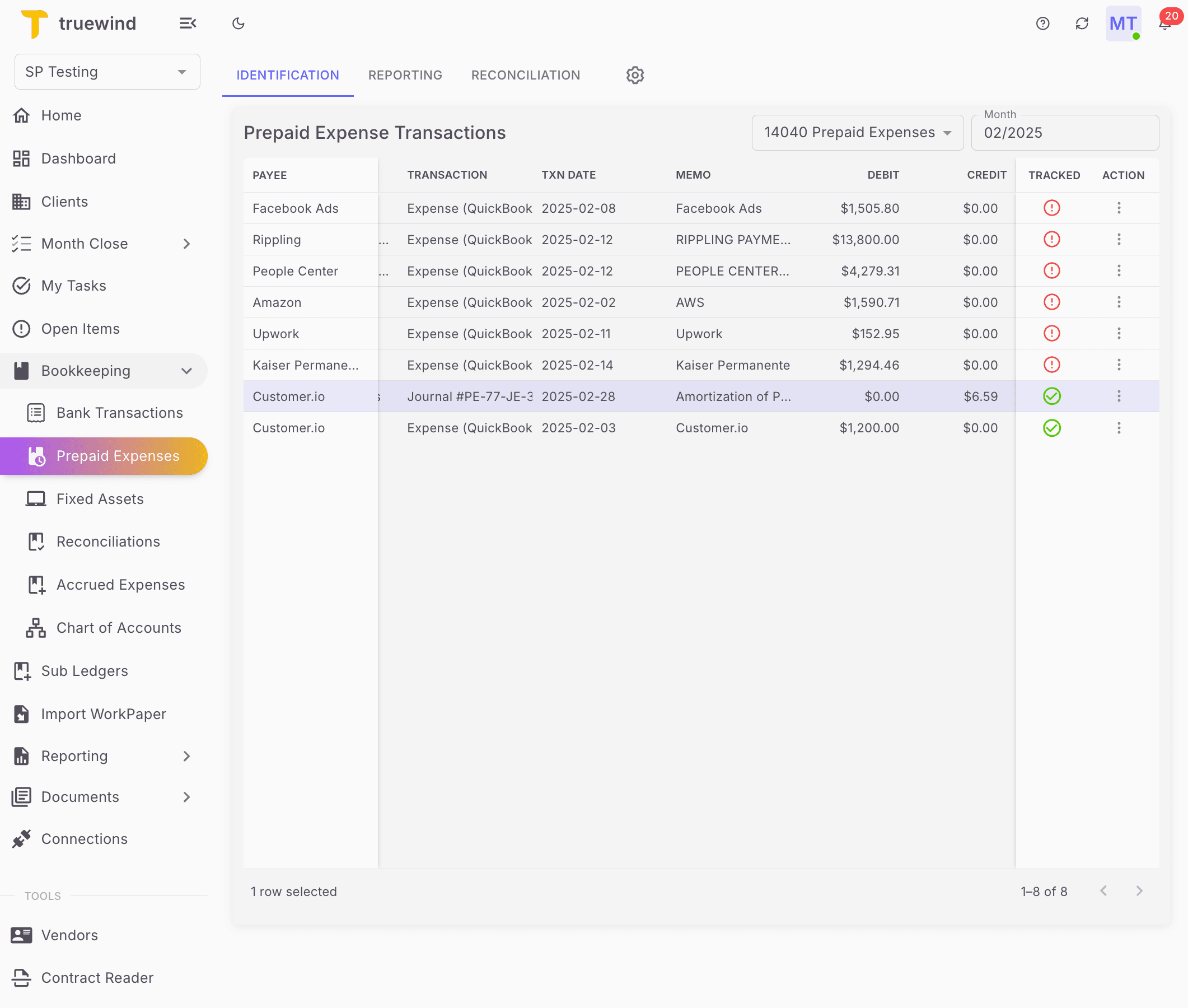Open the Reconciliations icon
The image size is (1188, 1008).
tap(35, 541)
